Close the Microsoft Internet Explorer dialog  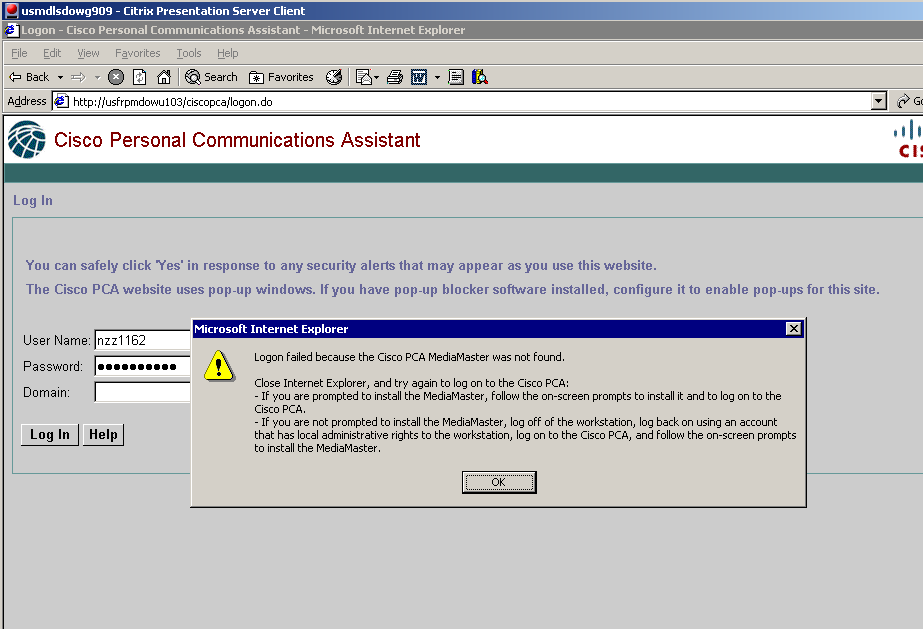793,329
